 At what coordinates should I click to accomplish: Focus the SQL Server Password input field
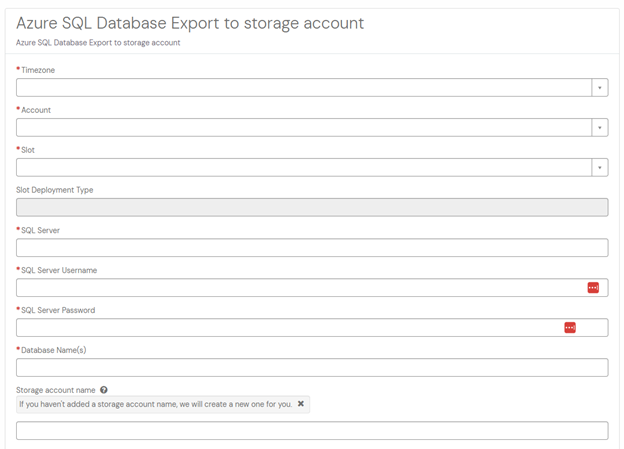(312, 328)
